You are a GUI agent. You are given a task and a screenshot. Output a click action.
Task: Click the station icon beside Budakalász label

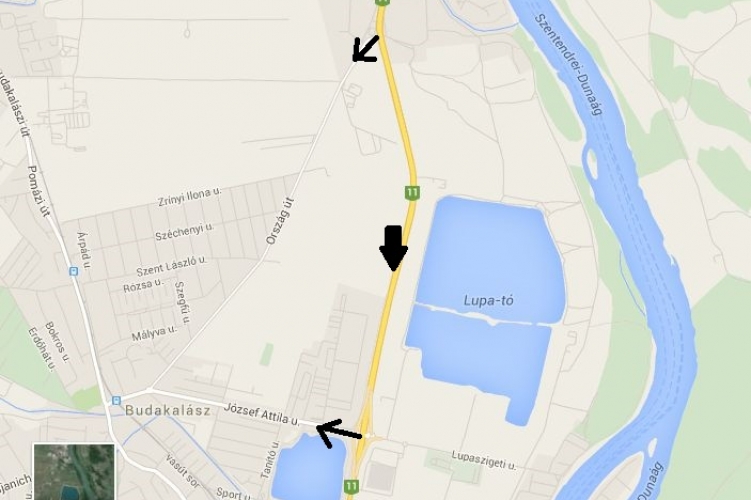coord(116,400)
